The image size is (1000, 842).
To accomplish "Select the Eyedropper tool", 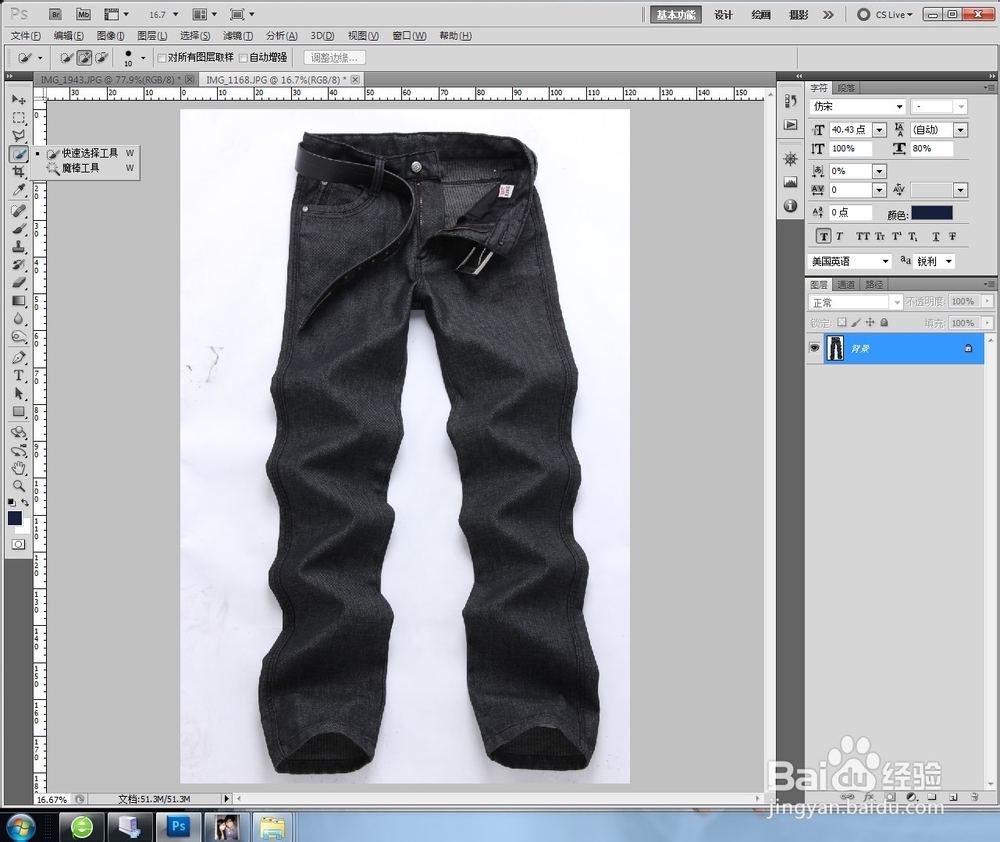I will coord(18,190).
